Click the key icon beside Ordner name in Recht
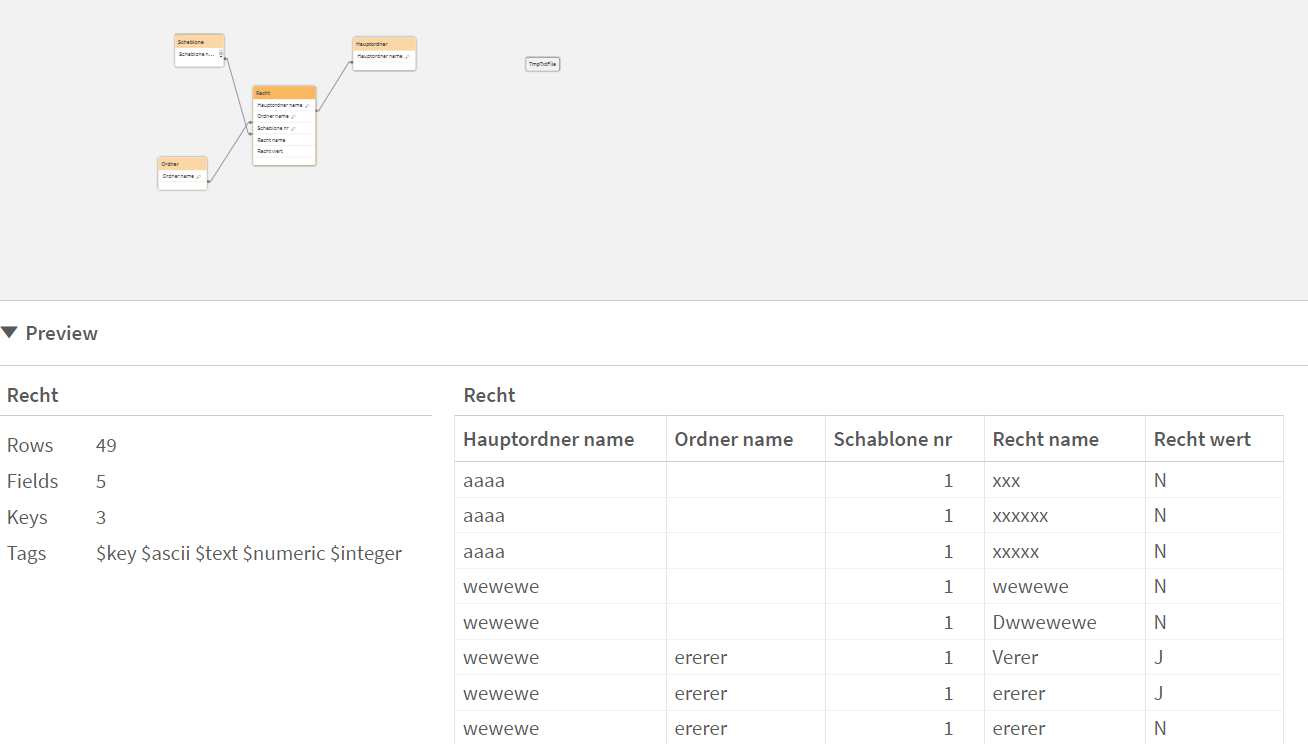 (293, 117)
